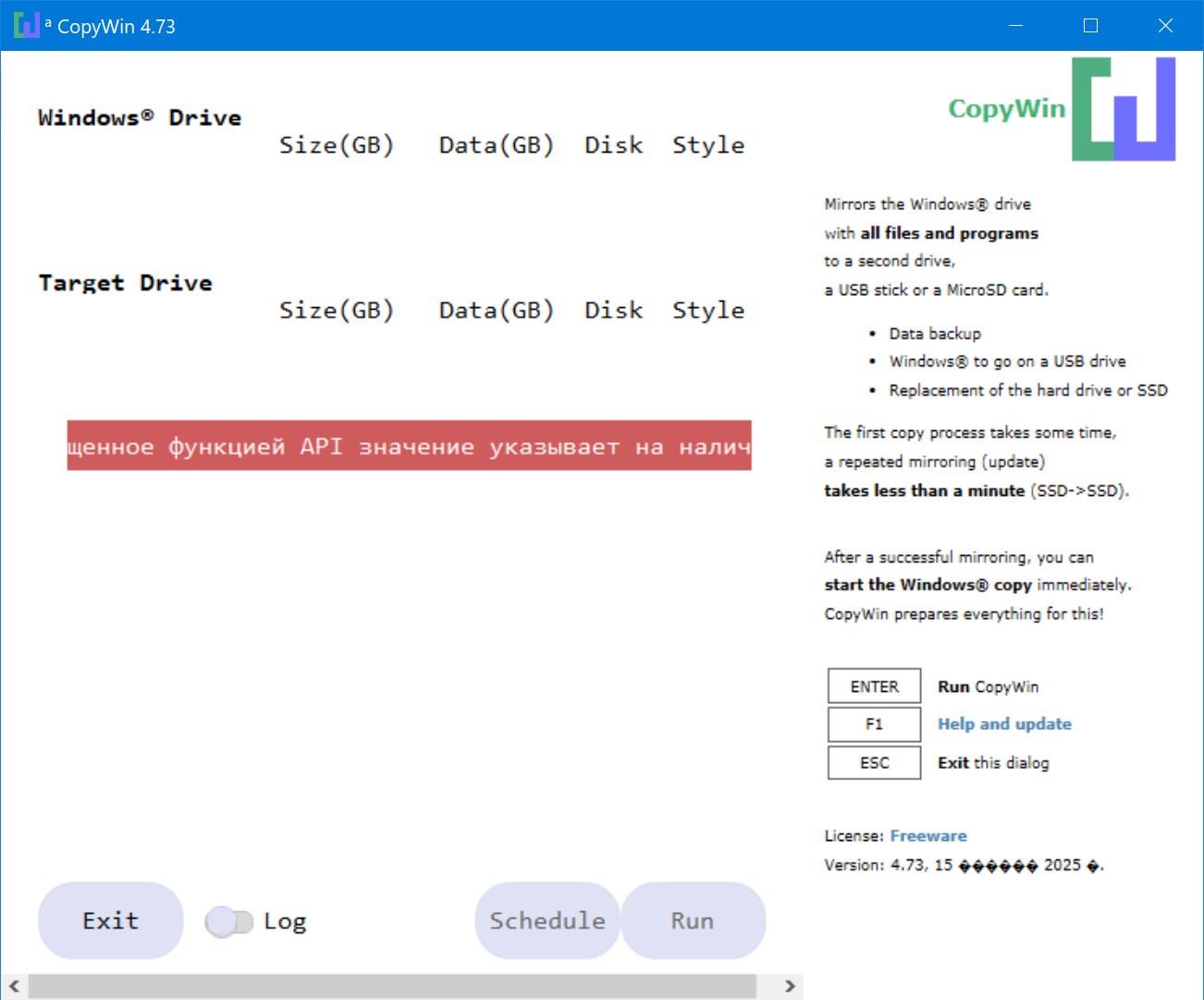Image resolution: width=1204 pixels, height=1000 pixels.
Task: Click the horizontal scrollbar track at the bottom
Action: [x=392, y=986]
